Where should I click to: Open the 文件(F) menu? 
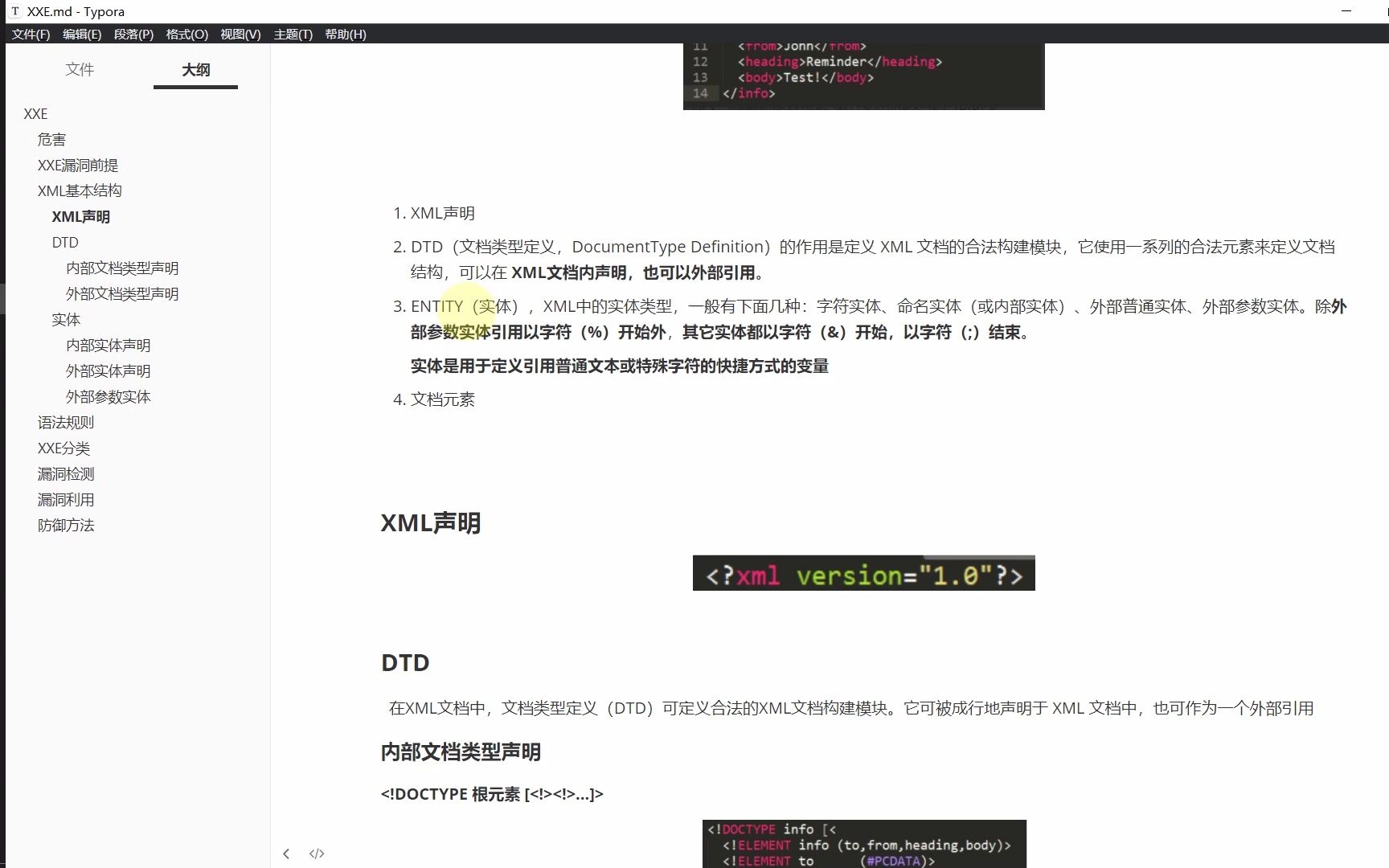click(x=31, y=34)
